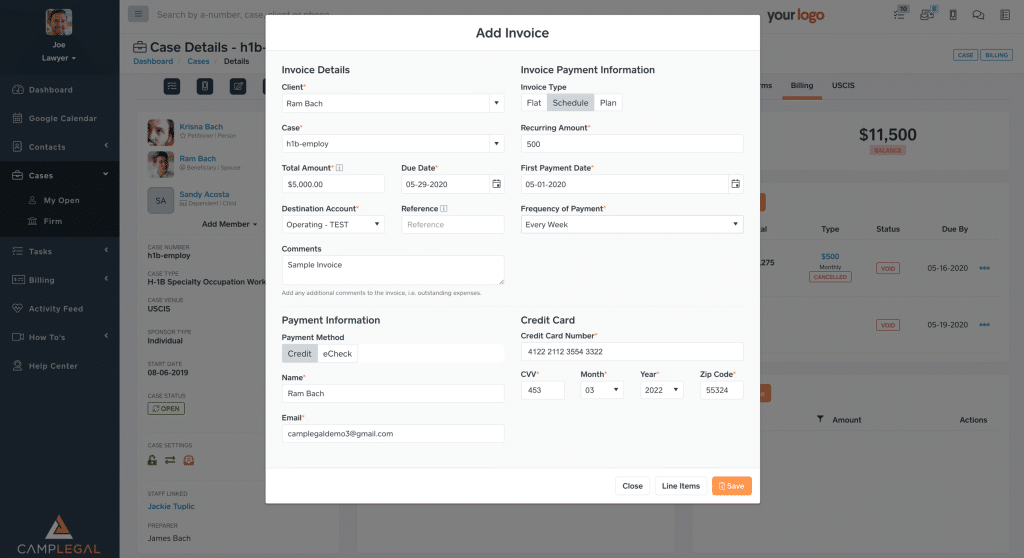The height and width of the screenshot is (558, 1024).
Task: Expand the Joe Lawyer user menu
Action: point(59,57)
